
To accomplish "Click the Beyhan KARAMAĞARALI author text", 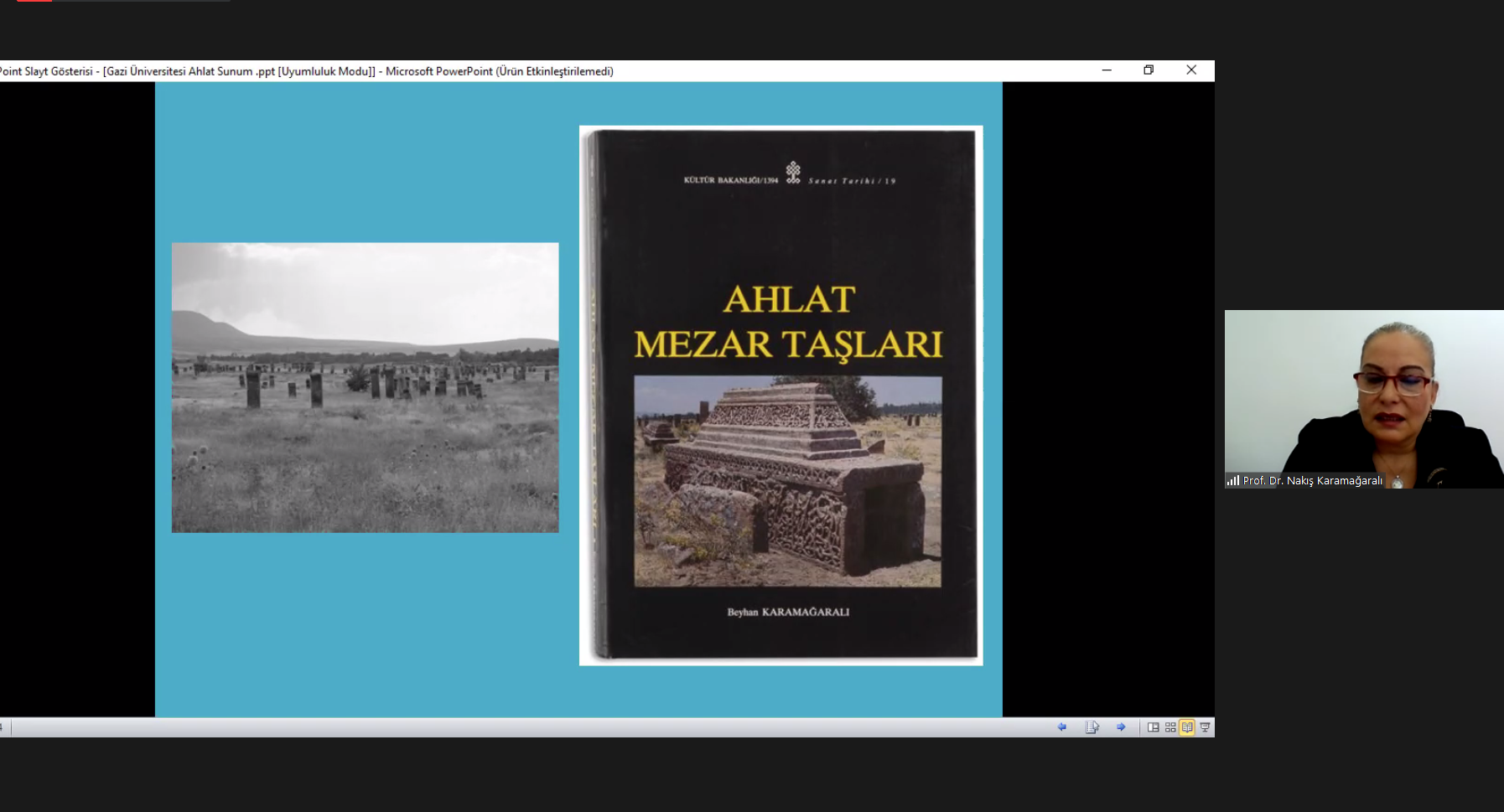I will point(788,613).
